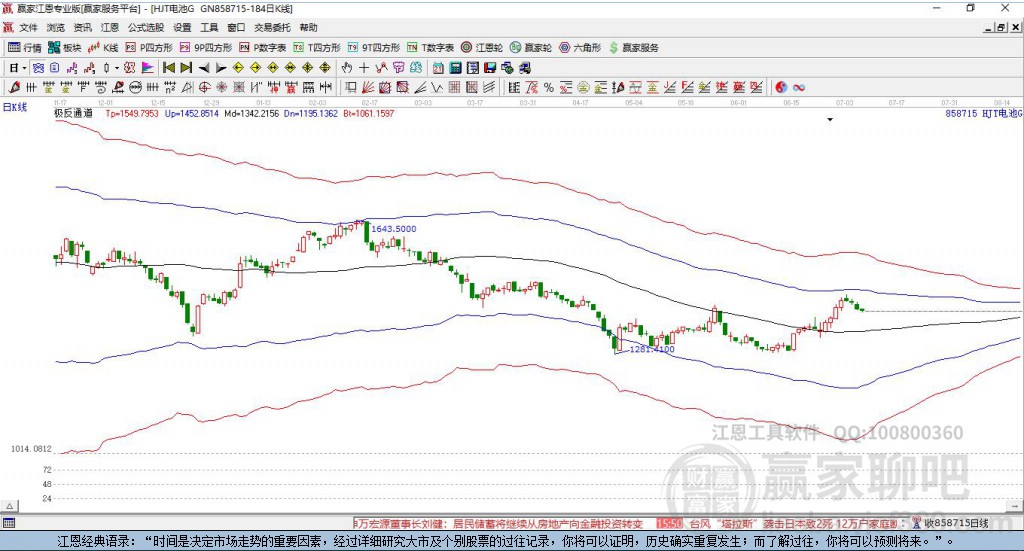
Task: Open the calculator icon
Action: (455, 68)
